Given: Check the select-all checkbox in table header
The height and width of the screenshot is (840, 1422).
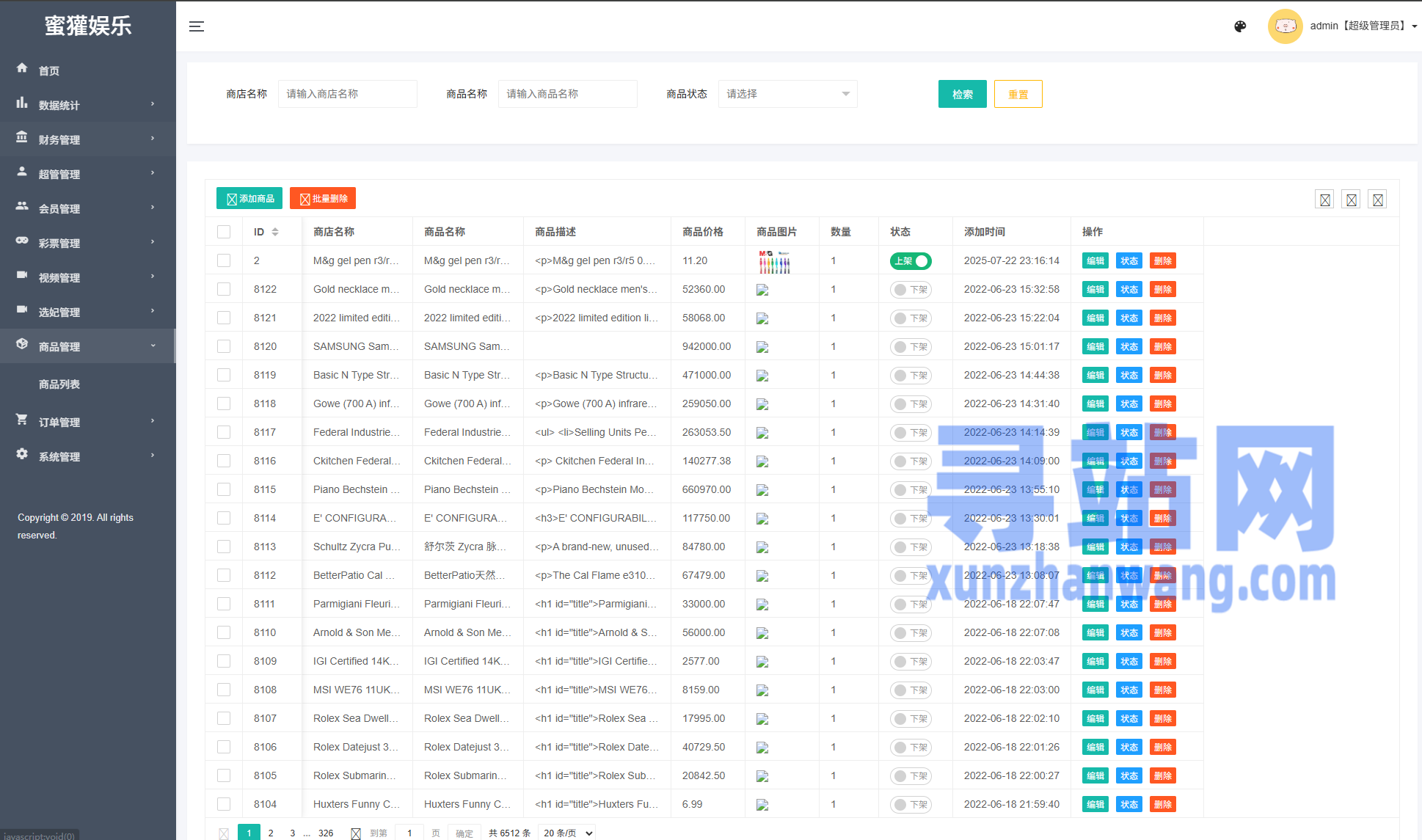Looking at the screenshot, I should click(224, 232).
